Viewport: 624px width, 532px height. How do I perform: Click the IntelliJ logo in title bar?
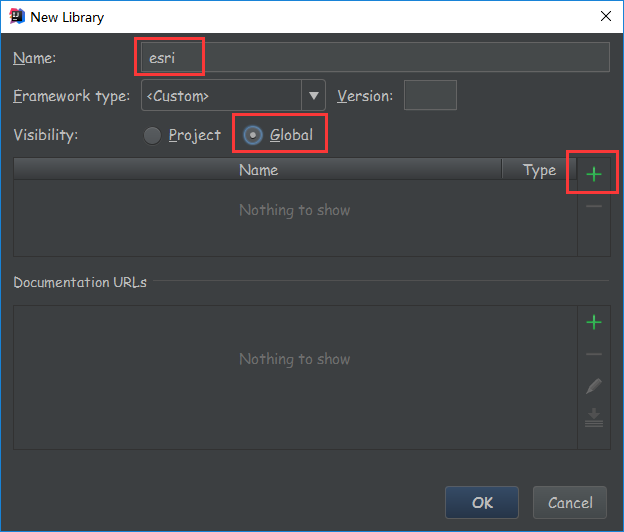tap(17, 17)
